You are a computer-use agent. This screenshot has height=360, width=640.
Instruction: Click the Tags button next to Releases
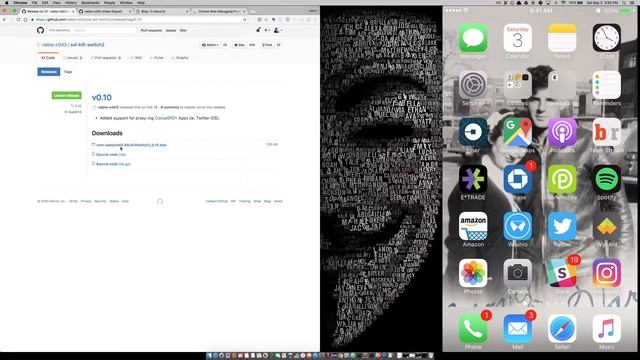[68, 72]
